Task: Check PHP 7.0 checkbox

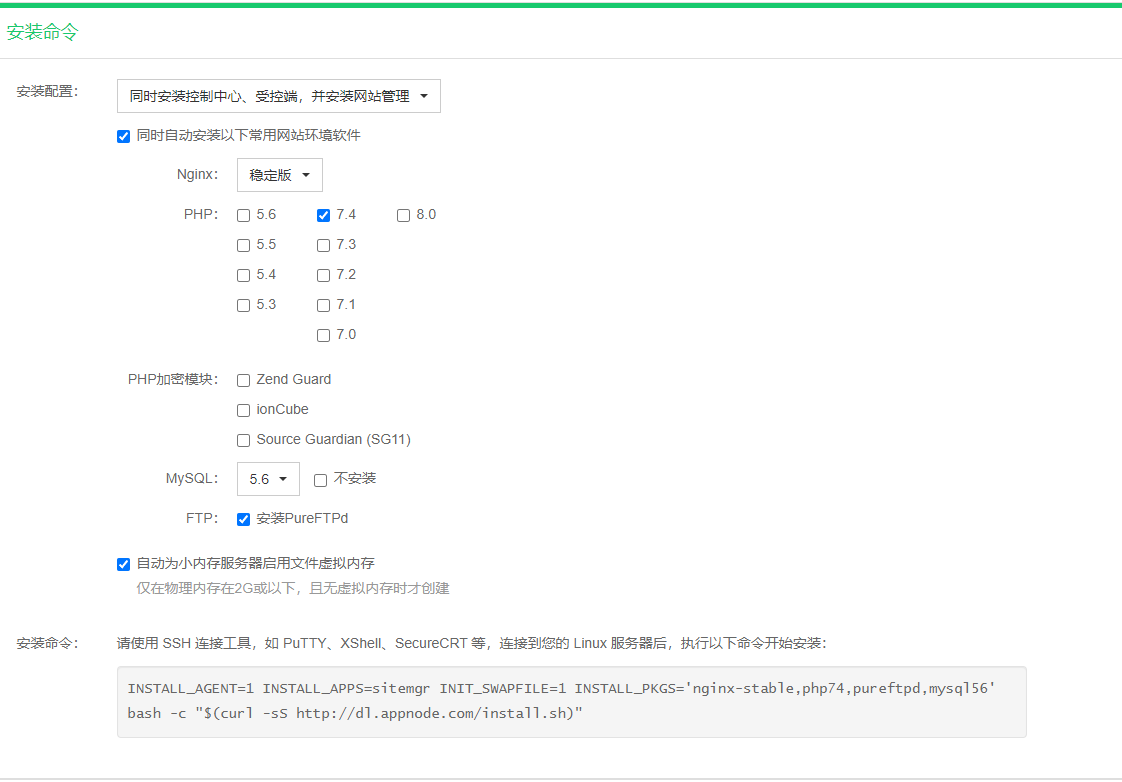Action: click(x=323, y=336)
